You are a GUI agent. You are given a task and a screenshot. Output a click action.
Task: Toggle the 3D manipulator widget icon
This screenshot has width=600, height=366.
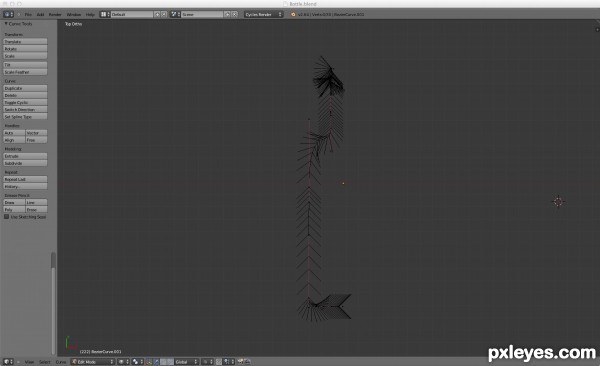149,362
